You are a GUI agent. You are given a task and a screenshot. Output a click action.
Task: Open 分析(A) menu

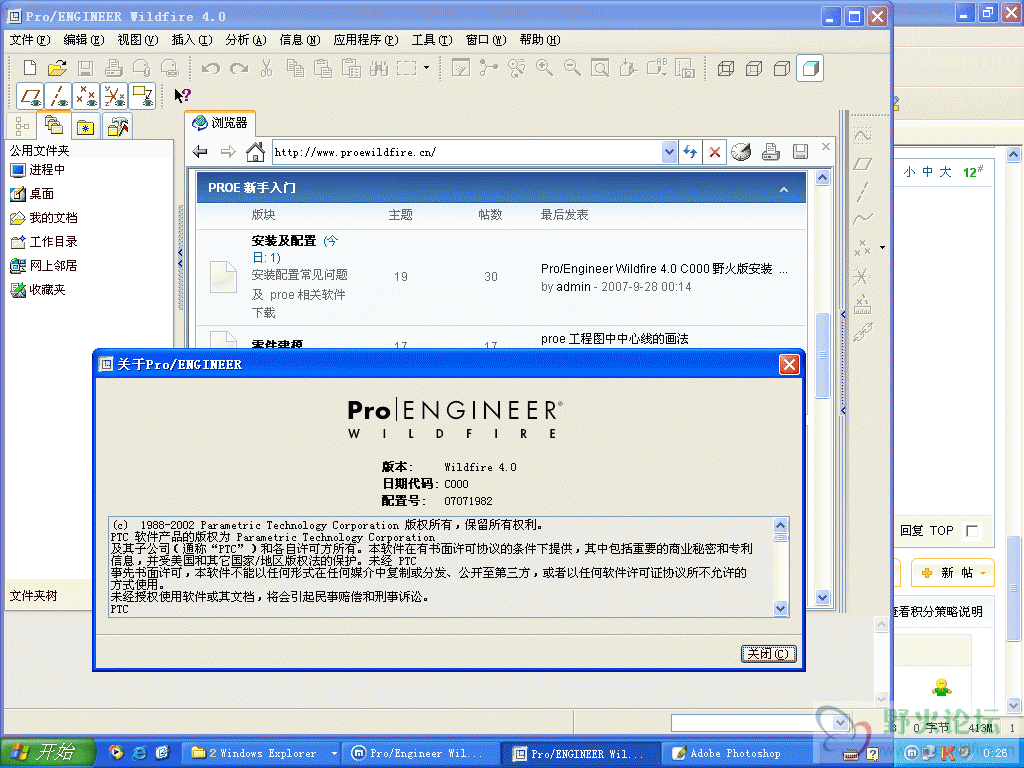point(246,40)
